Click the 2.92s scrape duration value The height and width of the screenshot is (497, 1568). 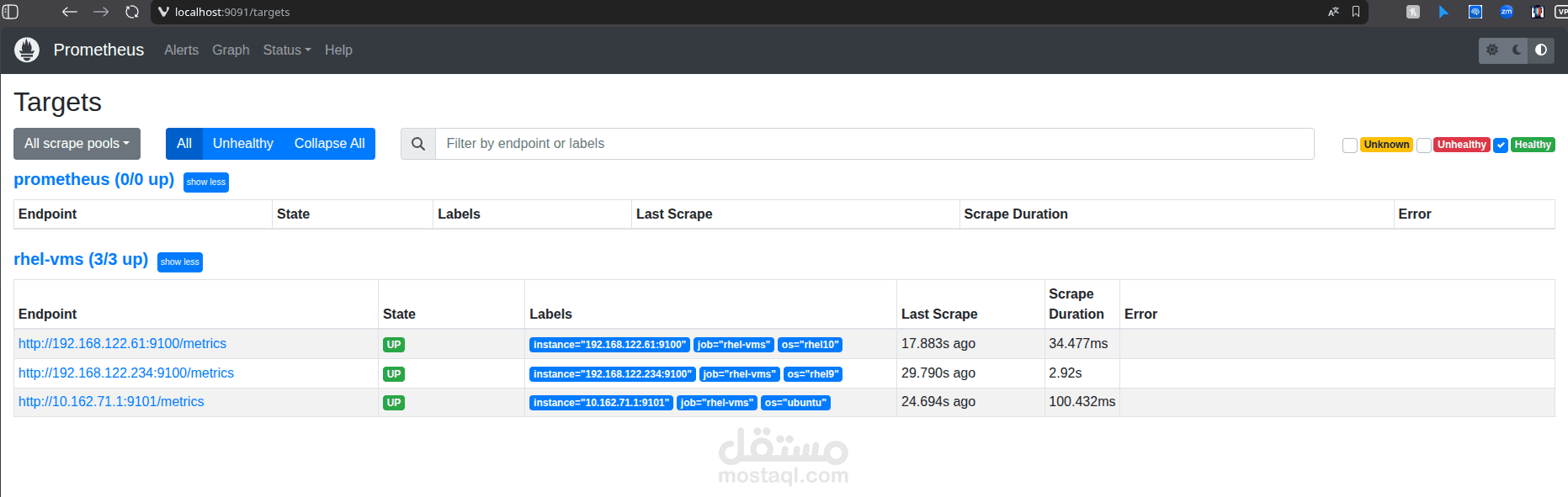[x=1066, y=373]
